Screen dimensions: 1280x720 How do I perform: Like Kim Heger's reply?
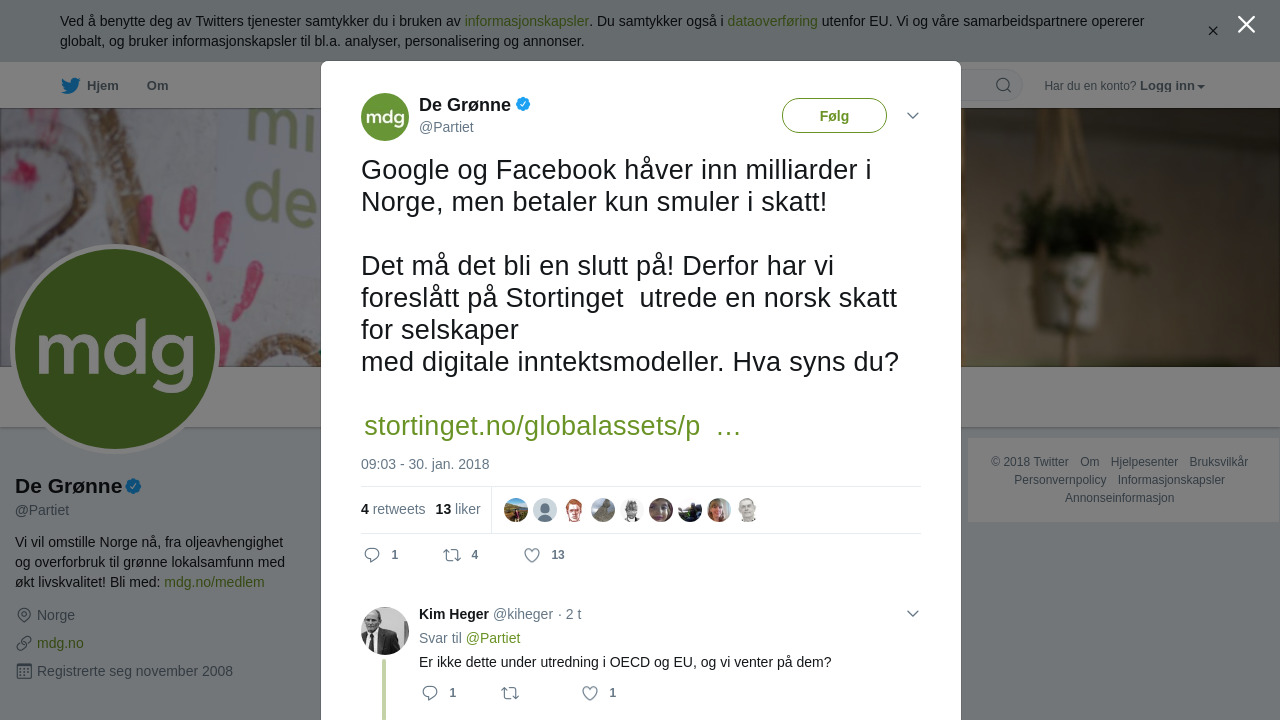tap(599, 693)
